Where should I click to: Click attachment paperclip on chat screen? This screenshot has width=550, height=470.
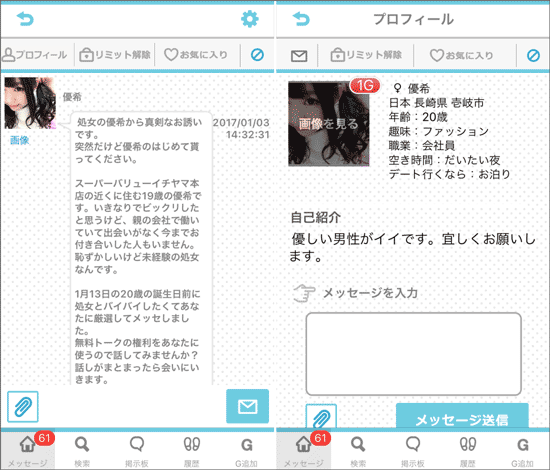[x=23, y=407]
